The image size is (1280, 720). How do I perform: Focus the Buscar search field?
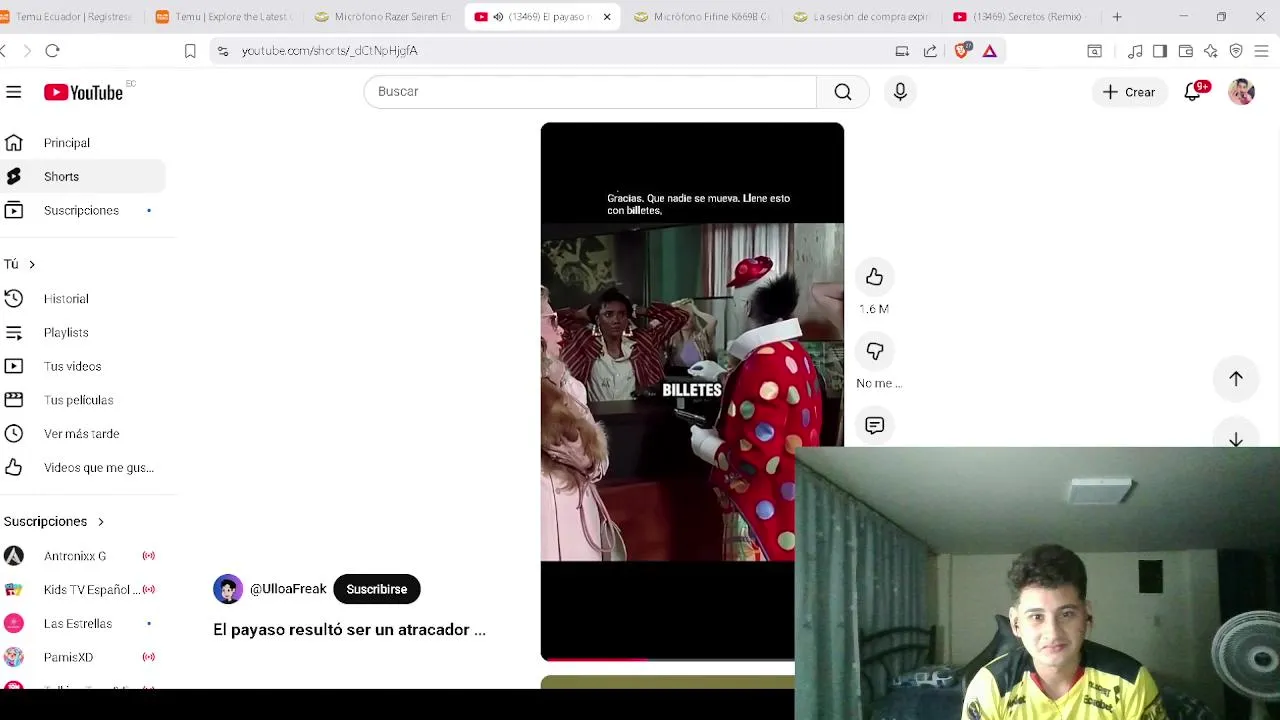click(590, 92)
